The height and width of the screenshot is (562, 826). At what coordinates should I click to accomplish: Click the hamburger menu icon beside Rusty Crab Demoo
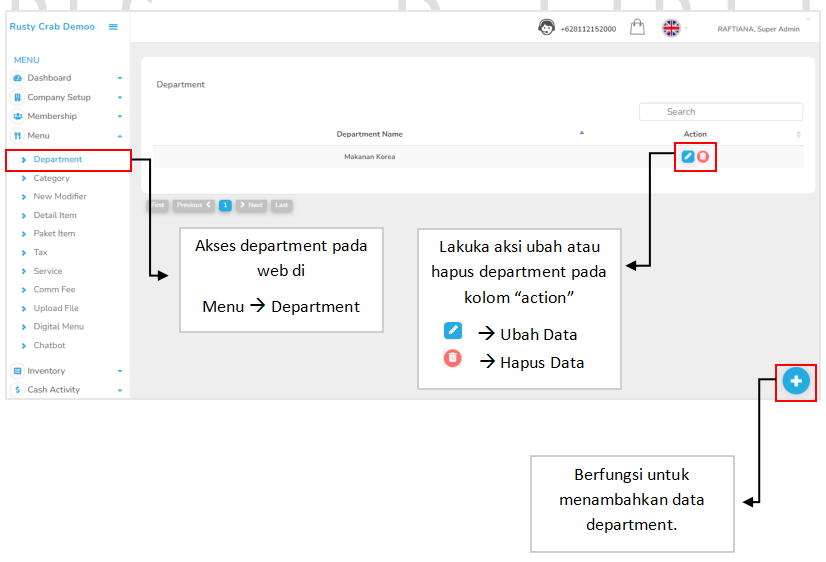pyautogui.click(x=113, y=27)
